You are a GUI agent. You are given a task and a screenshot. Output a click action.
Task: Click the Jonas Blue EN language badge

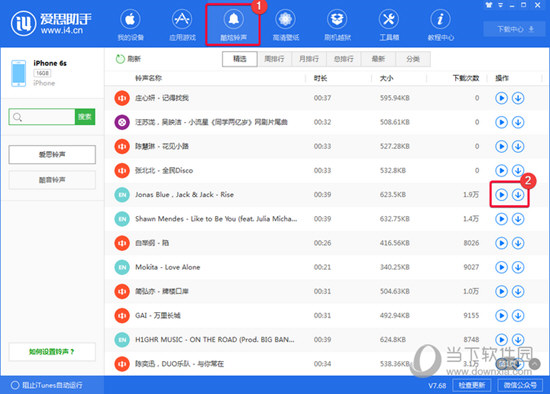coord(122,195)
